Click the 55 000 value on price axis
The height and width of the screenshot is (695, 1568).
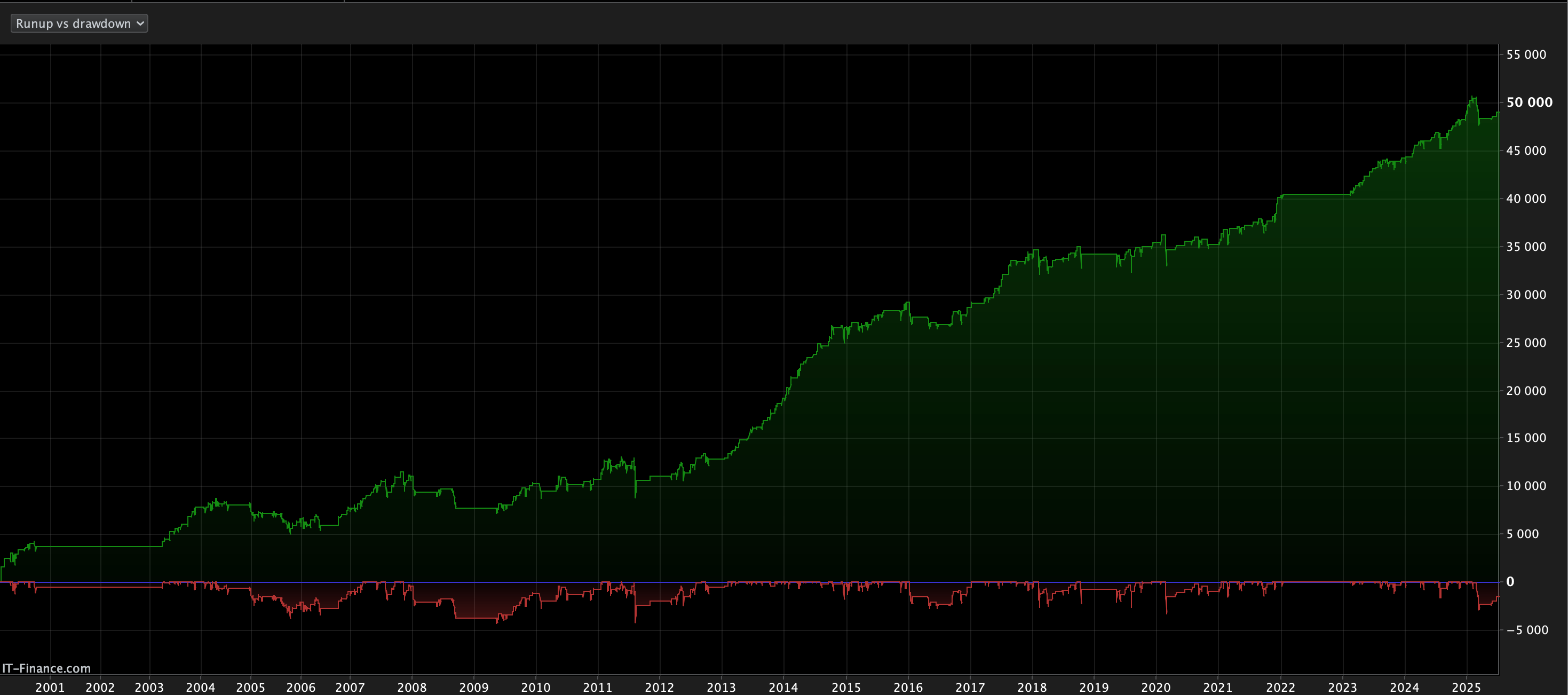tap(1526, 55)
